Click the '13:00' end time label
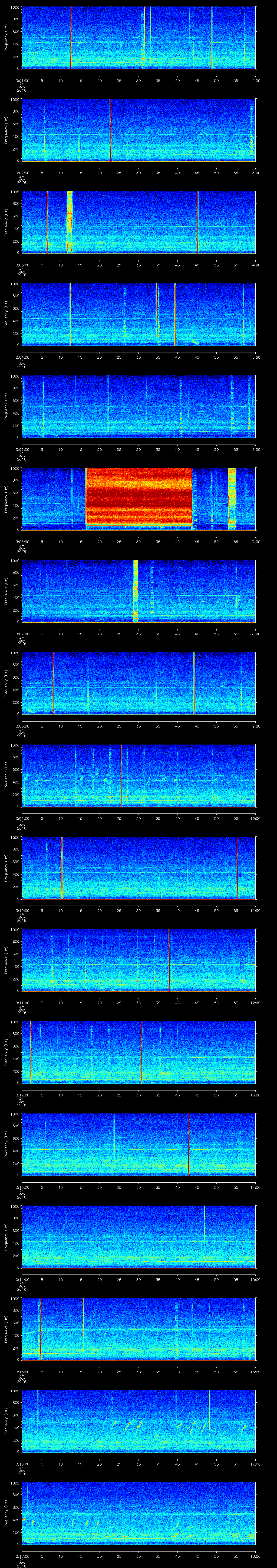The width and height of the screenshot is (277, 1568). [255, 1095]
